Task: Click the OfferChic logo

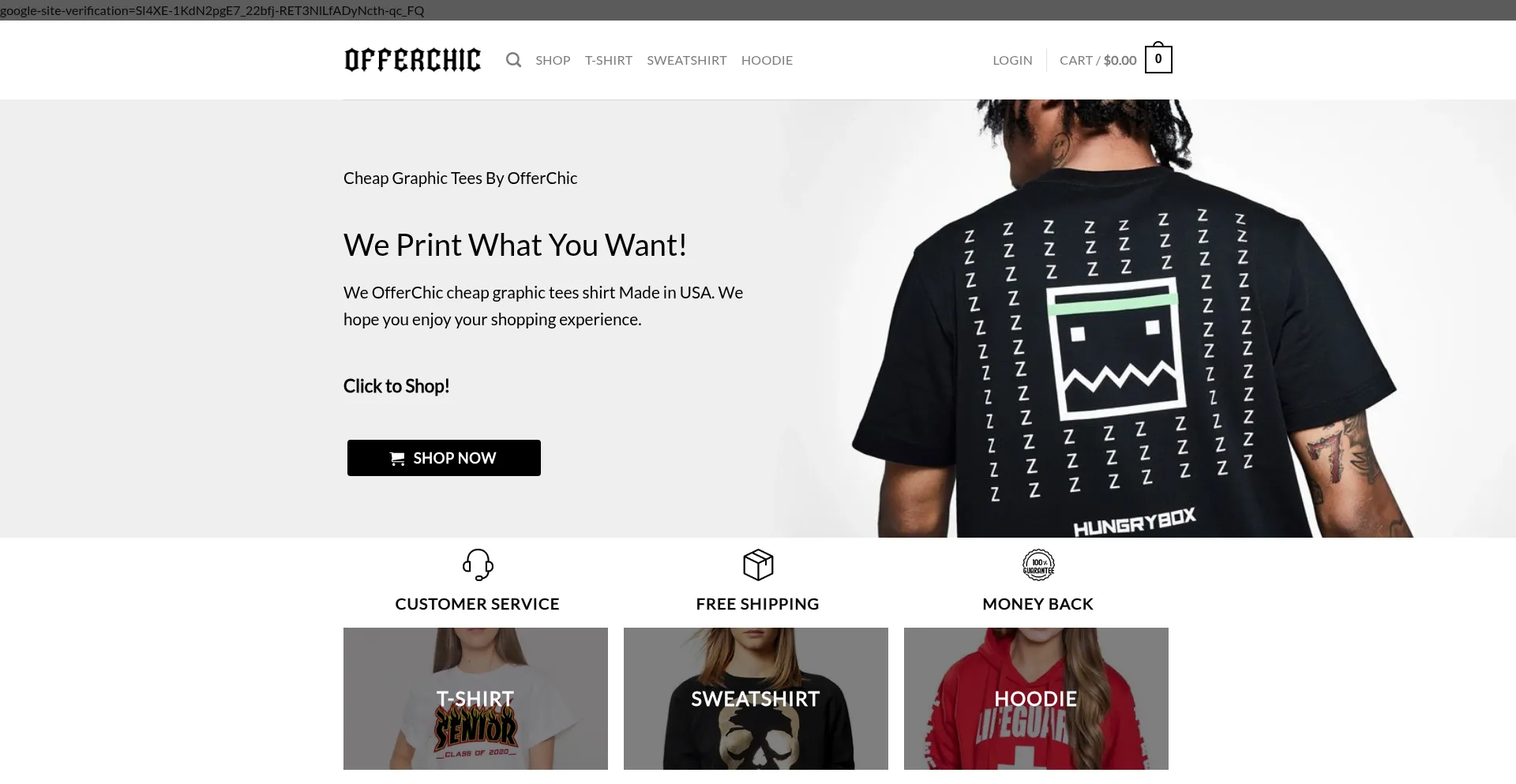Action: [x=413, y=60]
